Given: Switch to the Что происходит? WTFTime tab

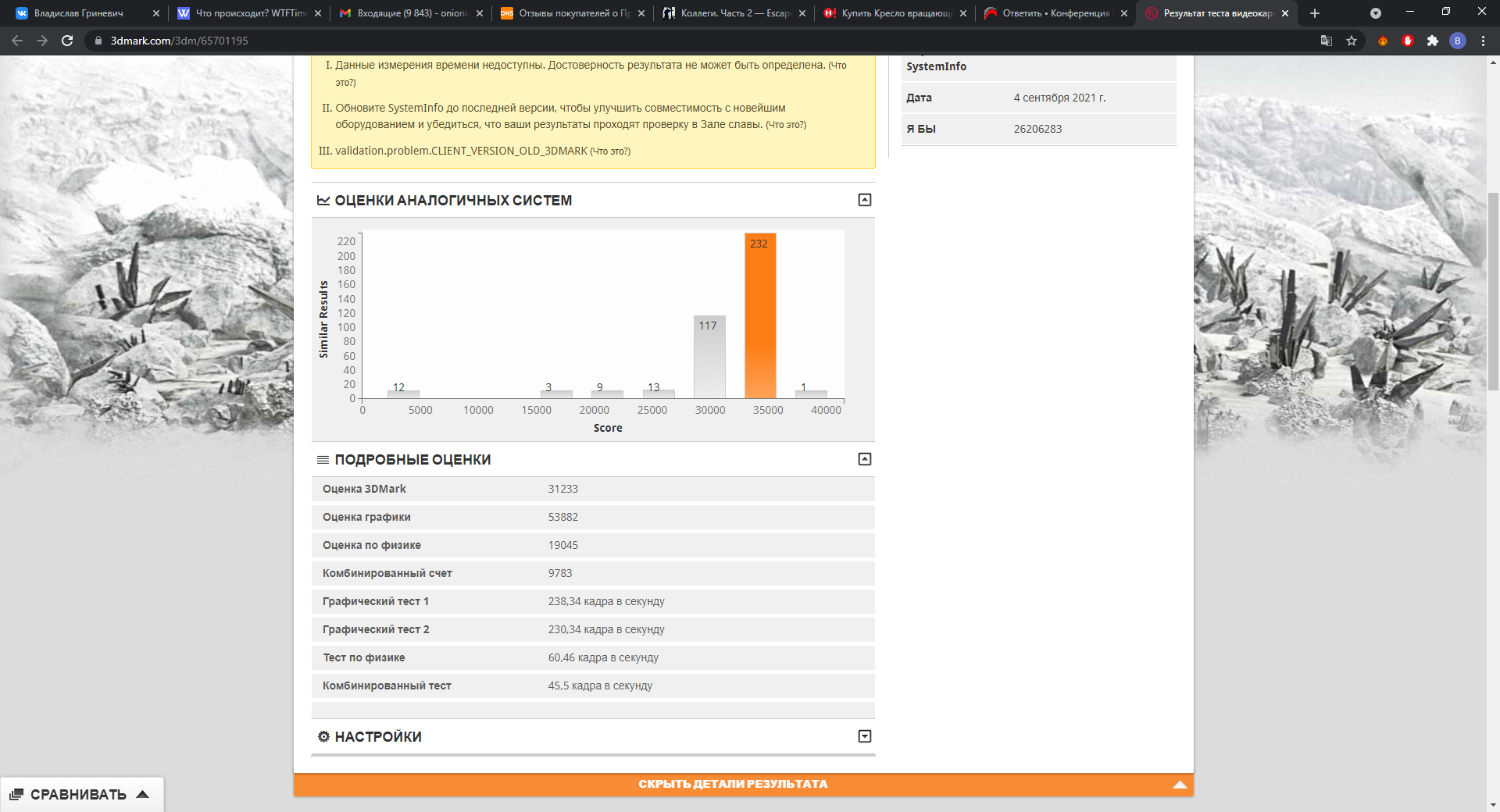Looking at the screenshot, I should pyautogui.click(x=250, y=13).
